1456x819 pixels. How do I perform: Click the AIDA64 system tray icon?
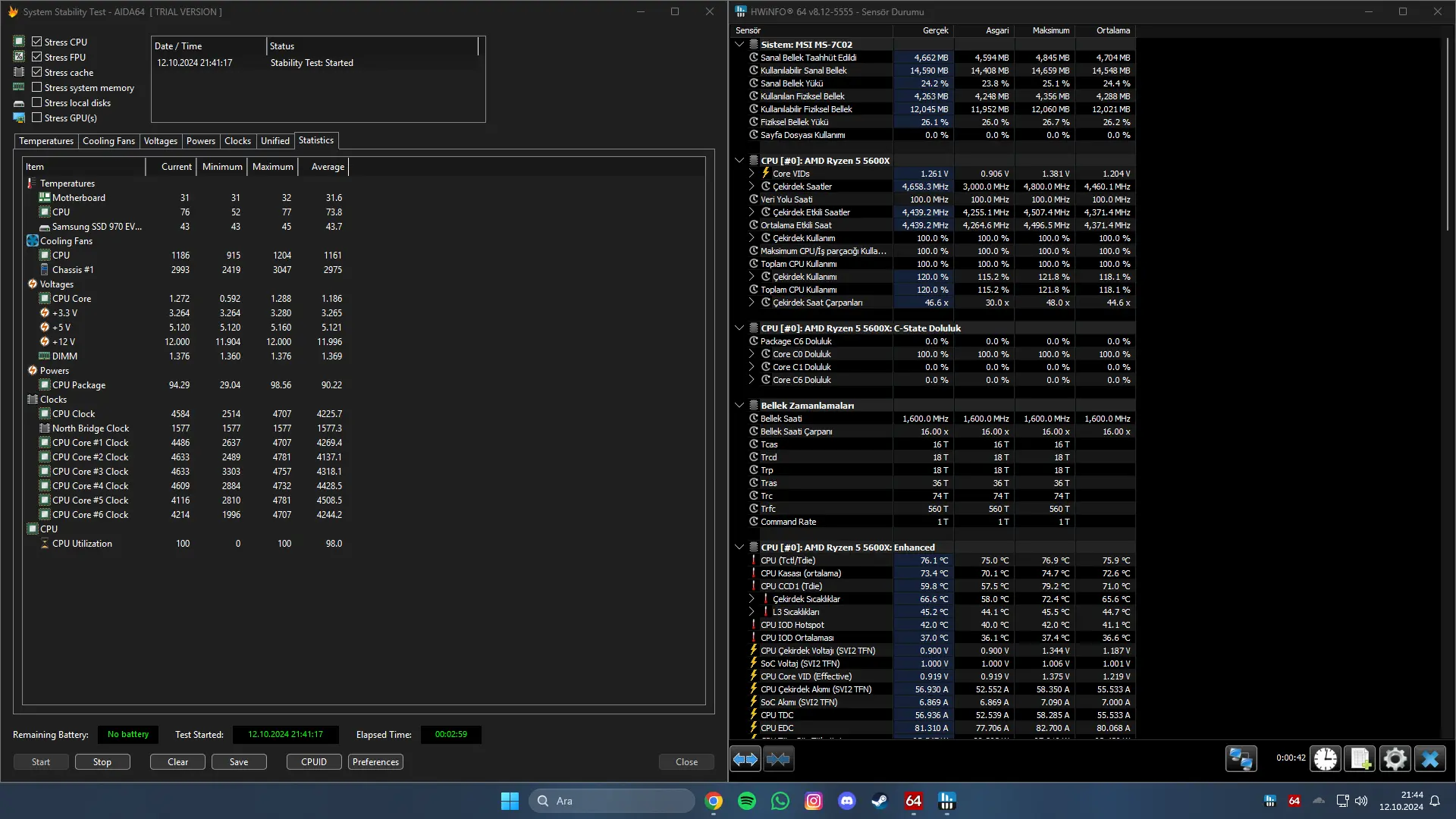1294,801
